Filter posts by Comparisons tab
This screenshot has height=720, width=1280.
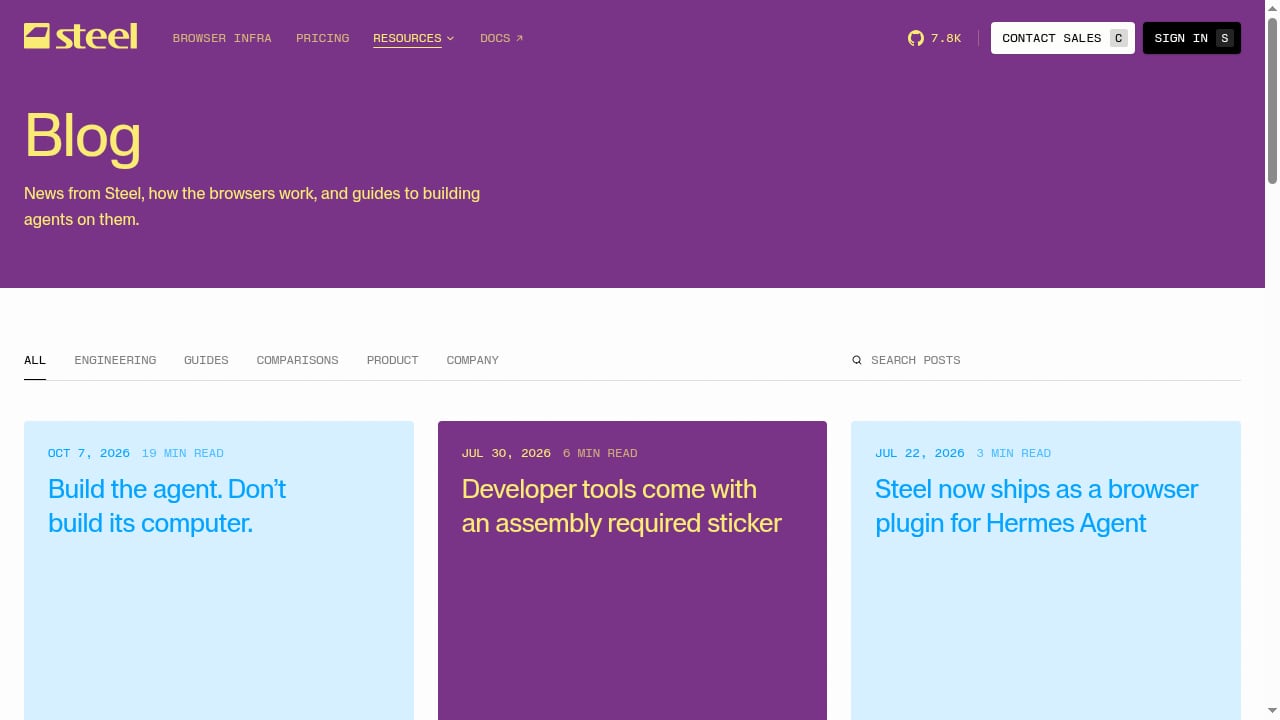click(298, 360)
